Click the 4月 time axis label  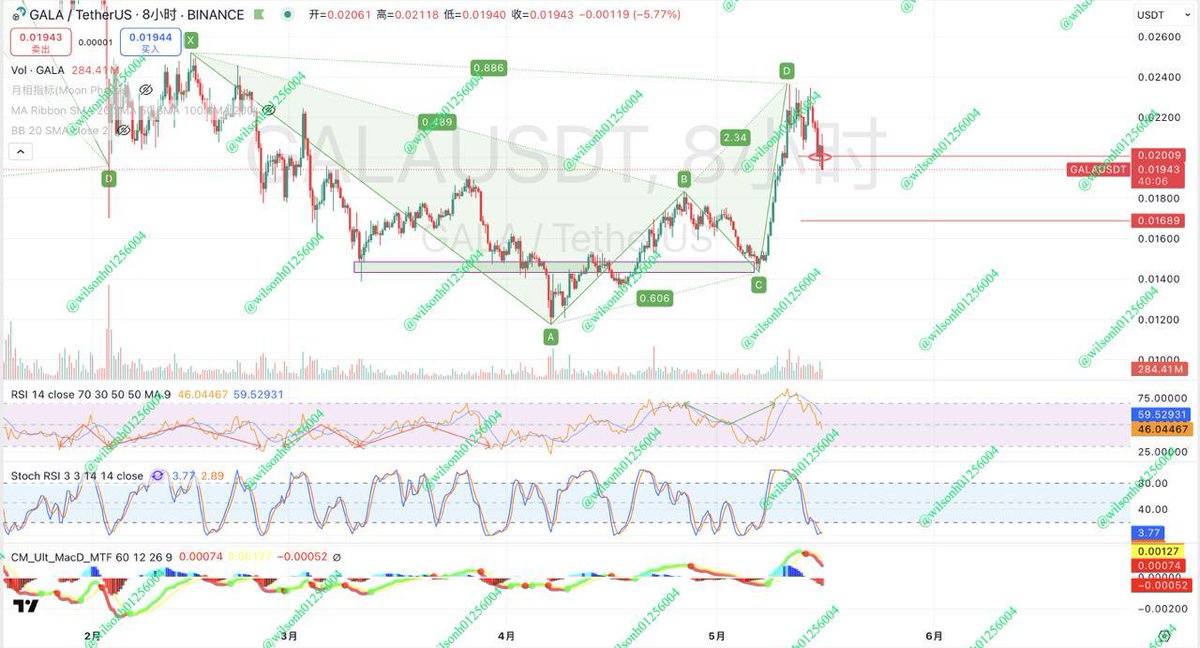tap(506, 635)
